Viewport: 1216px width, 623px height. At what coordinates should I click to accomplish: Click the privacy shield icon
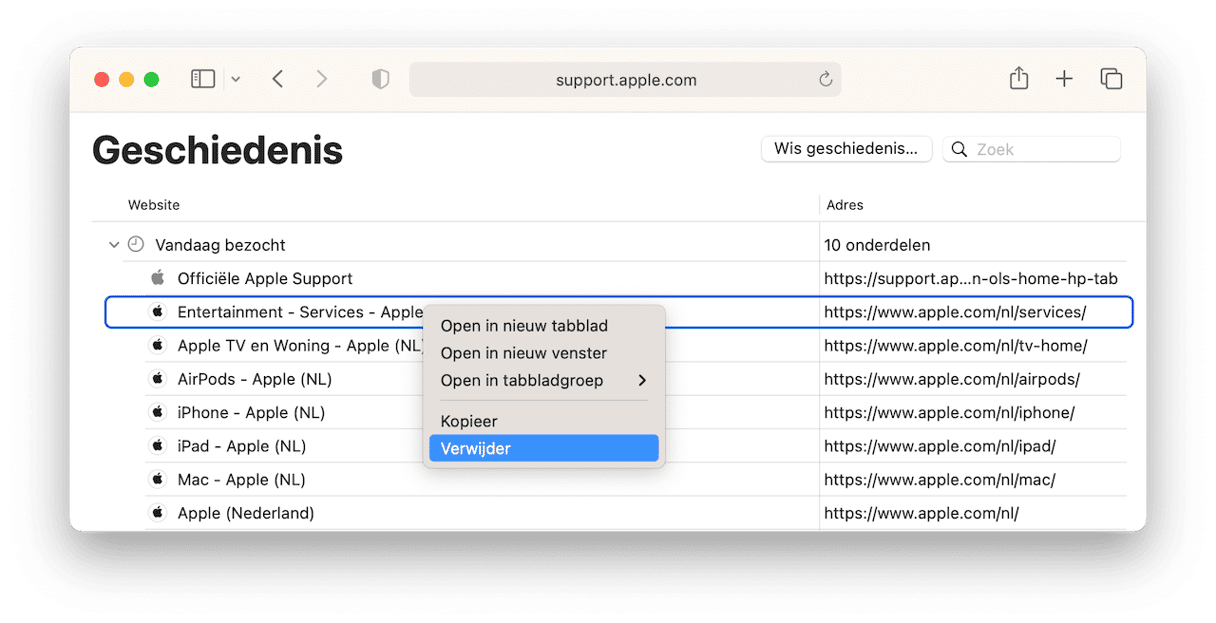[380, 79]
